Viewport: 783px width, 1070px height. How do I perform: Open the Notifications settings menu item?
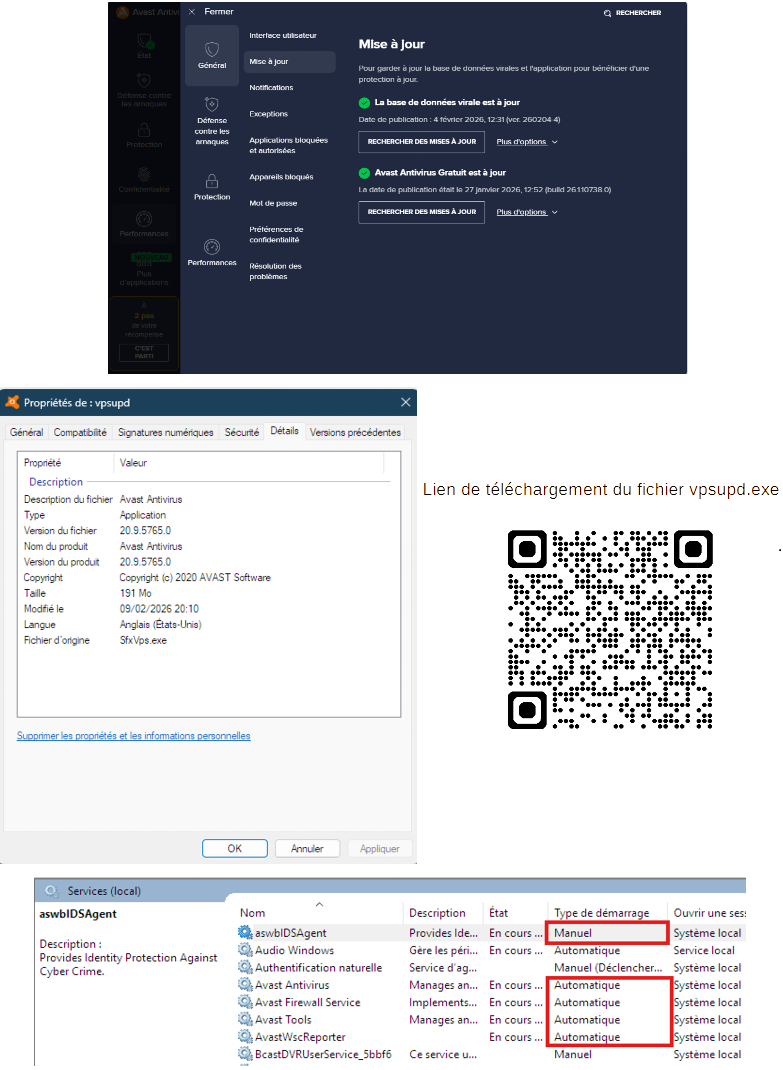tap(271, 88)
